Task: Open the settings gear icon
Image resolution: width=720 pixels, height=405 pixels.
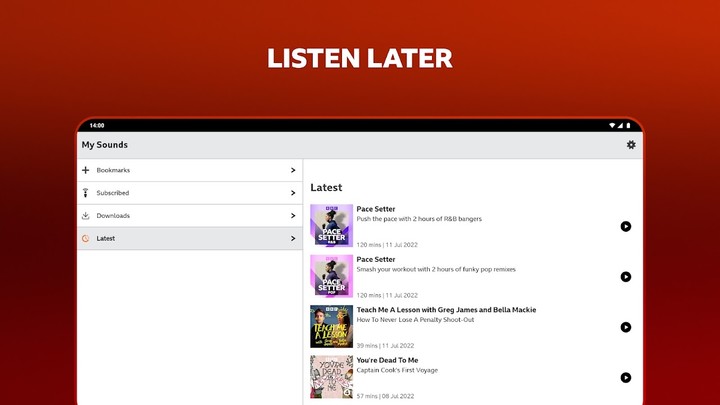Action: (631, 145)
